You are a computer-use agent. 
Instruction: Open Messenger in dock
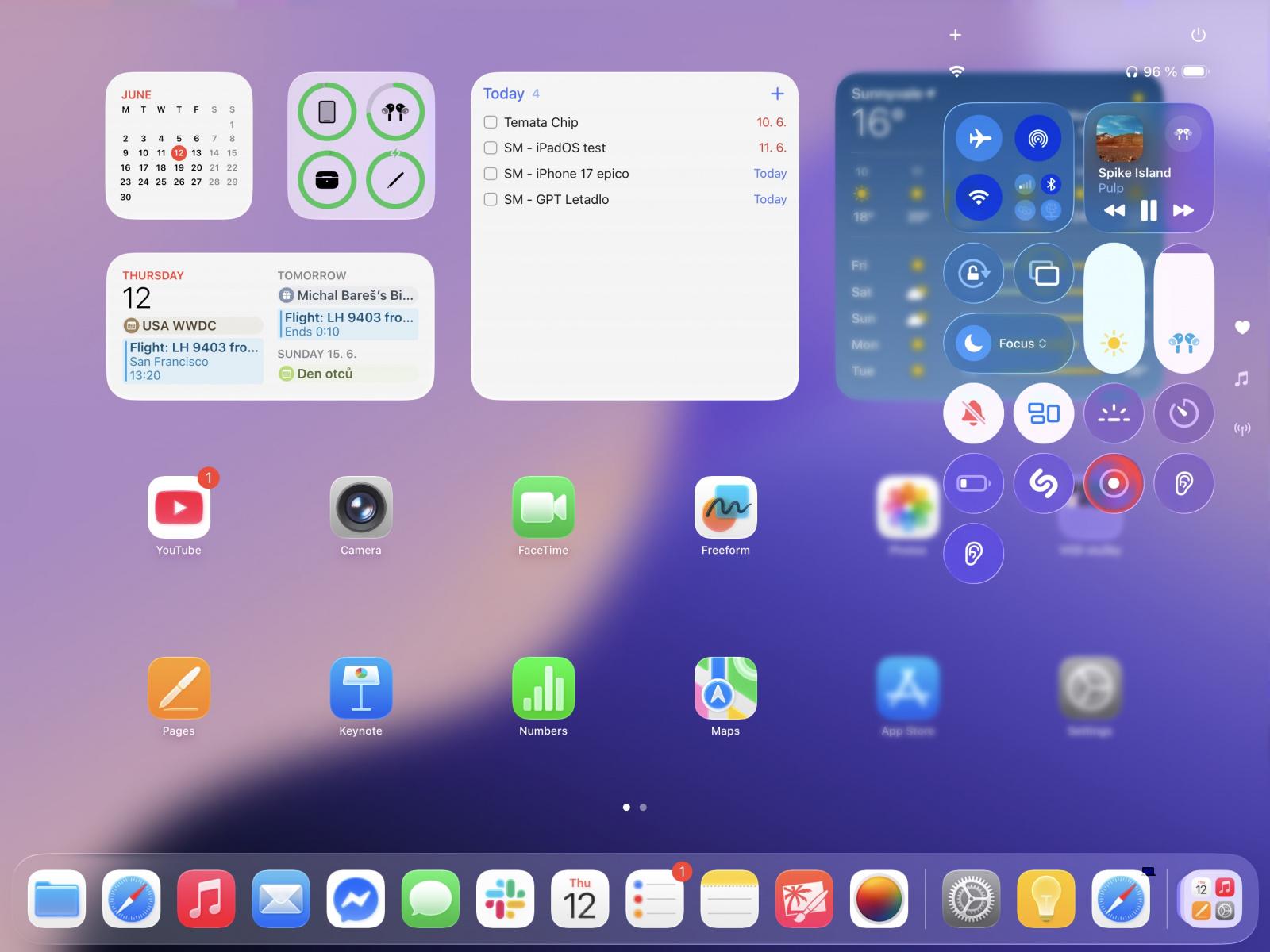point(356,900)
